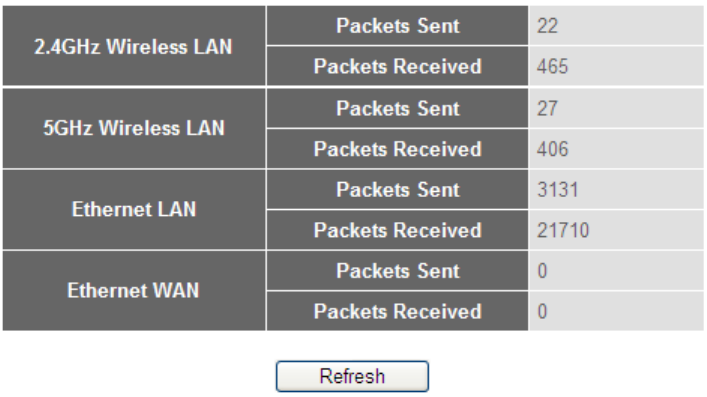Click Packets Sent label for 5GHz Wireless LAN
The image size is (707, 397).
pyautogui.click(x=397, y=108)
